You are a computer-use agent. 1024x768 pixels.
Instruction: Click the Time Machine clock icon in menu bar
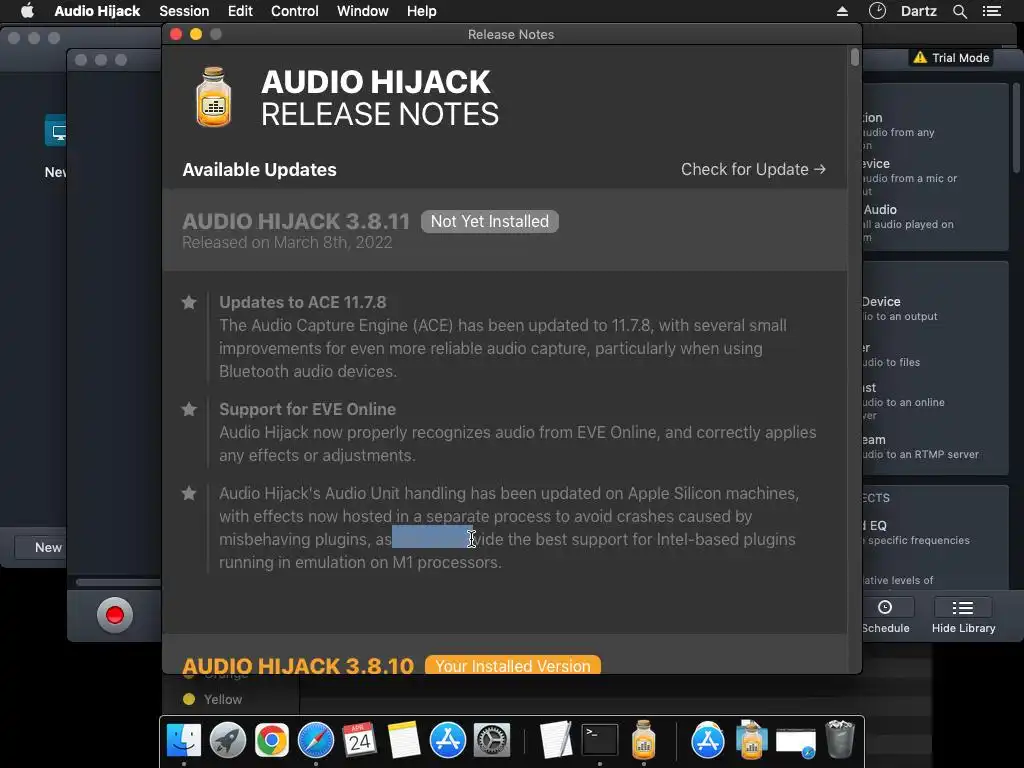click(877, 10)
